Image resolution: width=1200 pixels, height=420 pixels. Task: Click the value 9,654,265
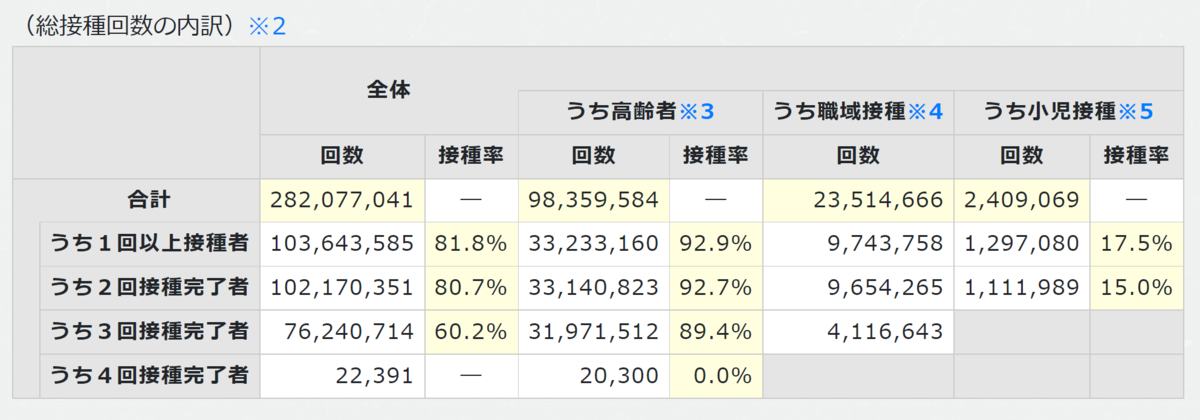pyautogui.click(x=887, y=288)
